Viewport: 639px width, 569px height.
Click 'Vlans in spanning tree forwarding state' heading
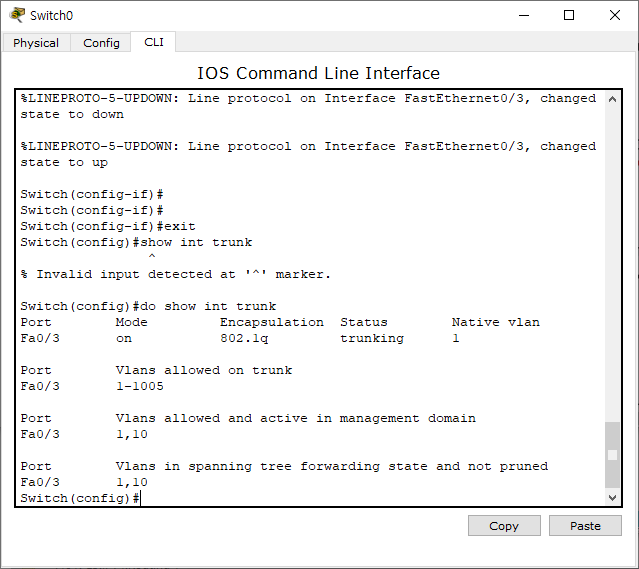(332, 466)
